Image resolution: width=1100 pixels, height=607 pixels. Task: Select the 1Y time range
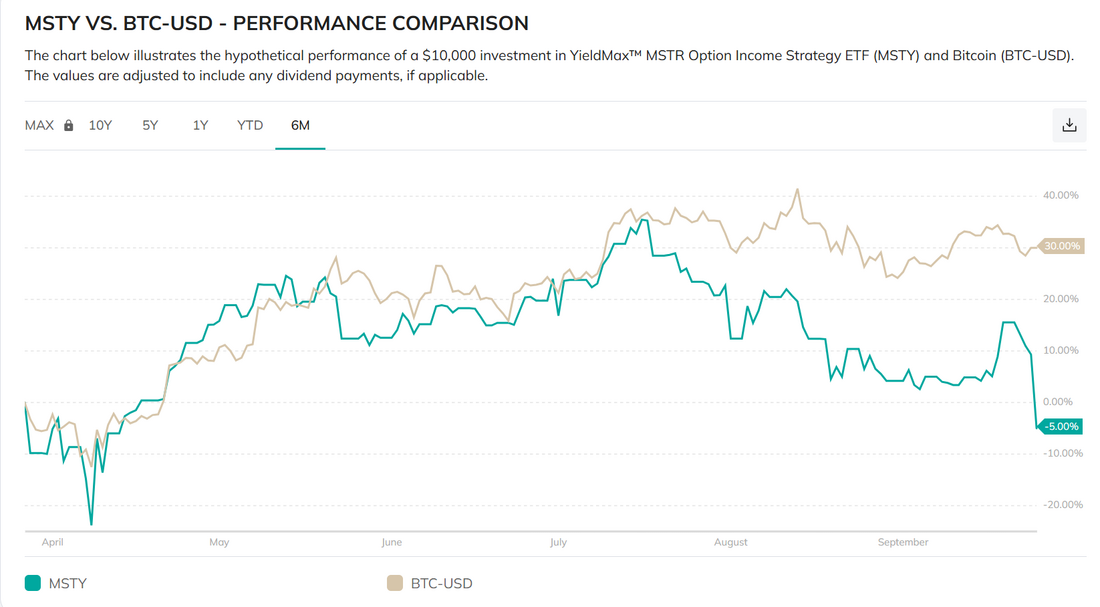click(200, 125)
